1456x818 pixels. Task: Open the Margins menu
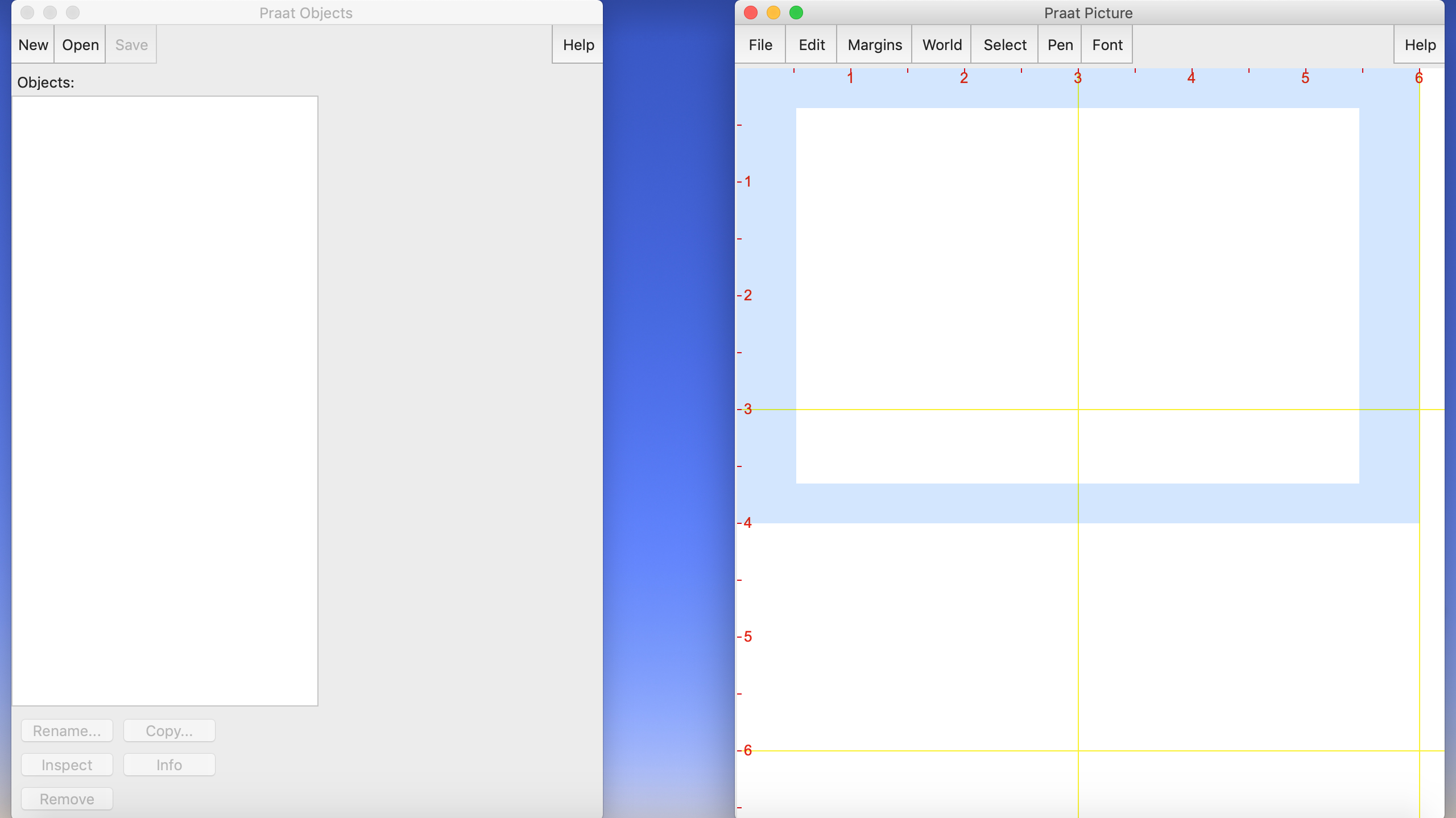[x=874, y=44]
